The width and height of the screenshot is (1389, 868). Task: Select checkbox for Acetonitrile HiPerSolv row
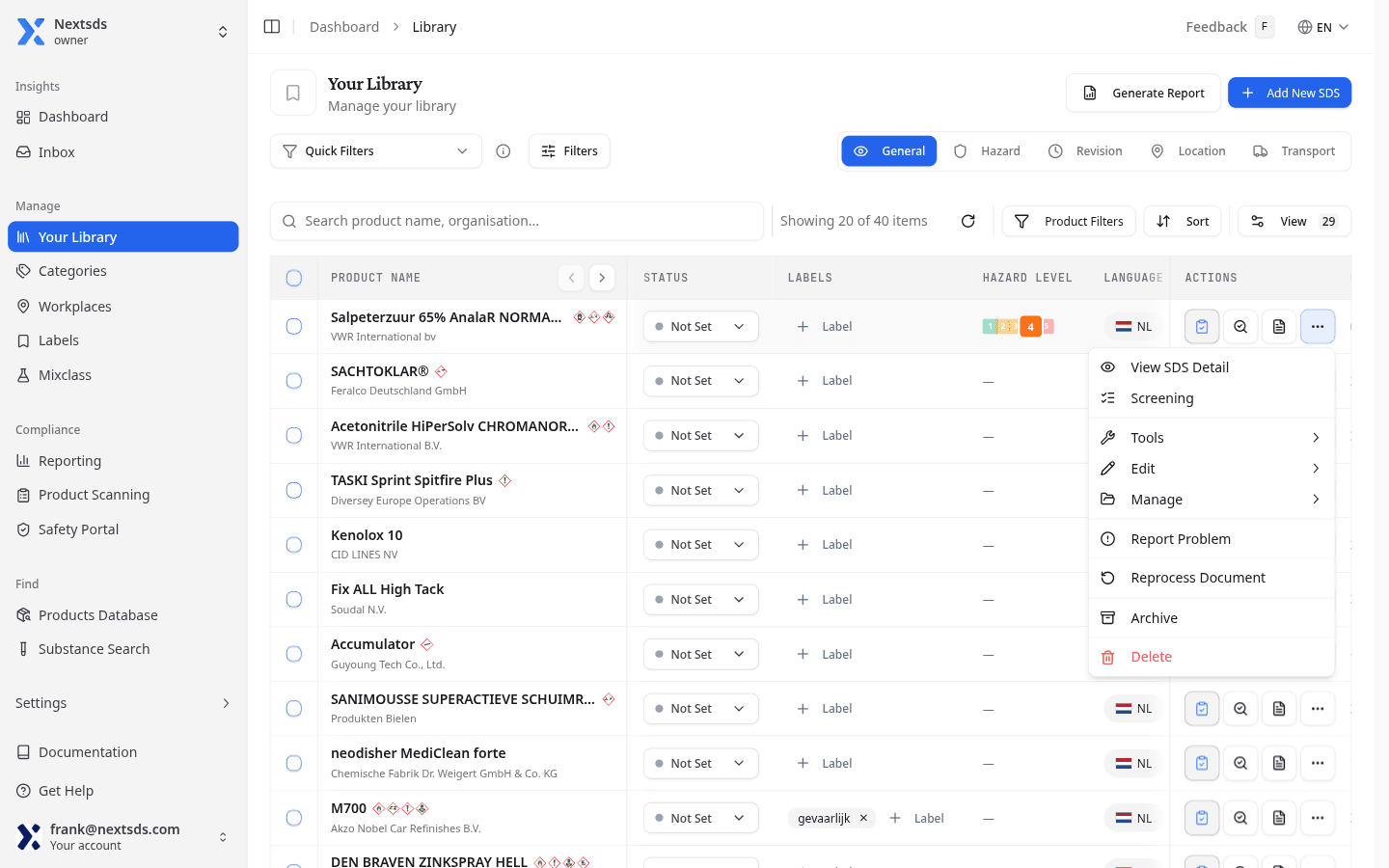pyautogui.click(x=294, y=436)
